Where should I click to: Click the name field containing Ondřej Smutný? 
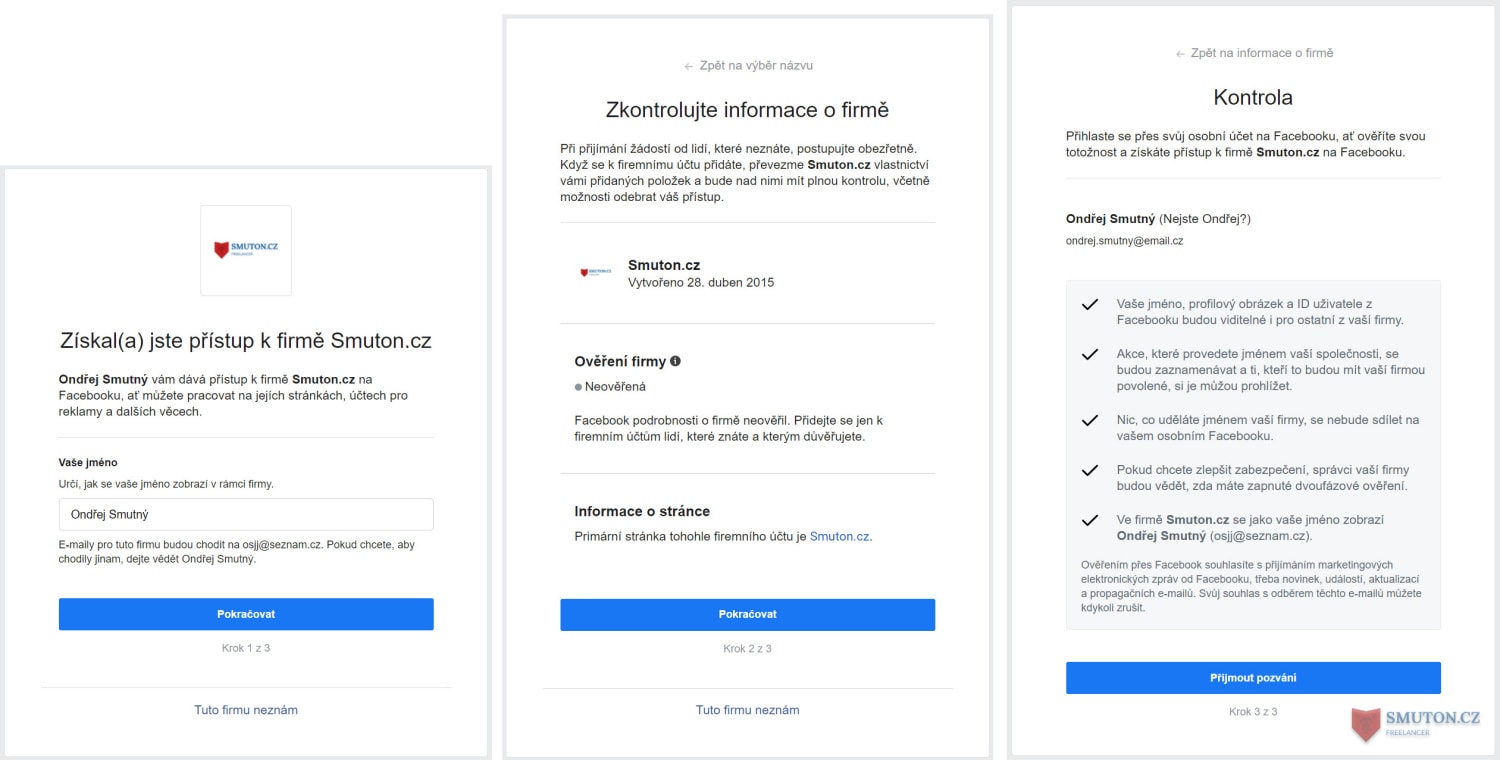point(246,514)
